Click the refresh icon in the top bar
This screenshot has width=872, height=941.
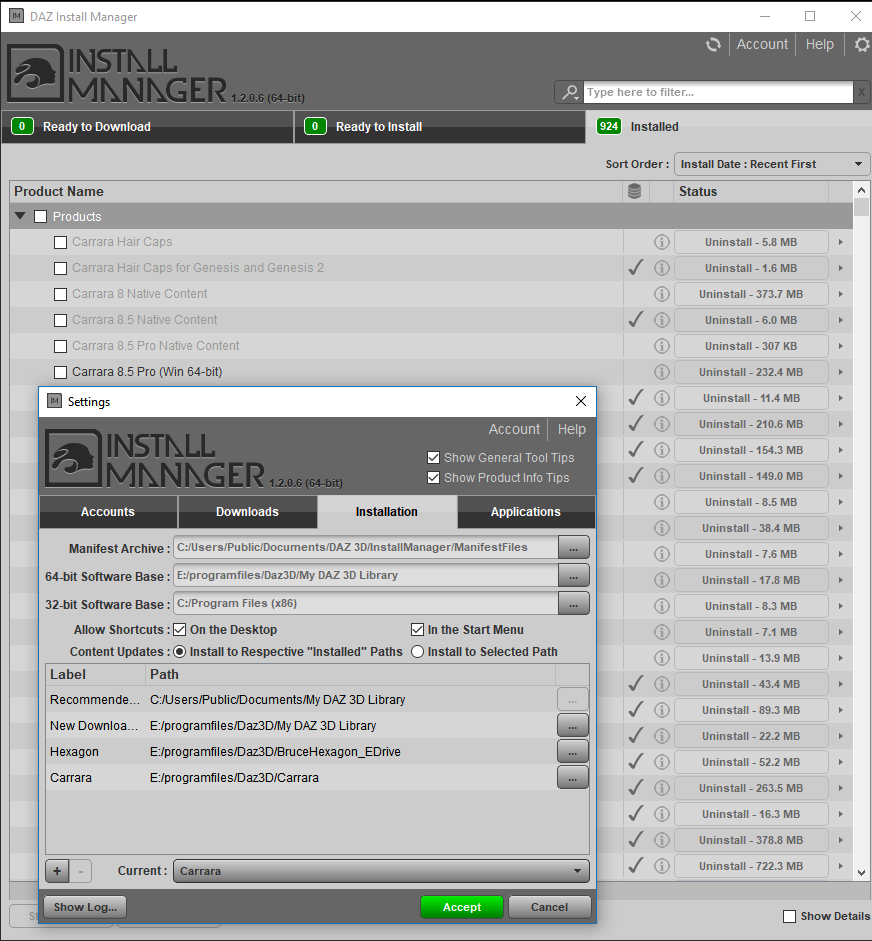713,44
